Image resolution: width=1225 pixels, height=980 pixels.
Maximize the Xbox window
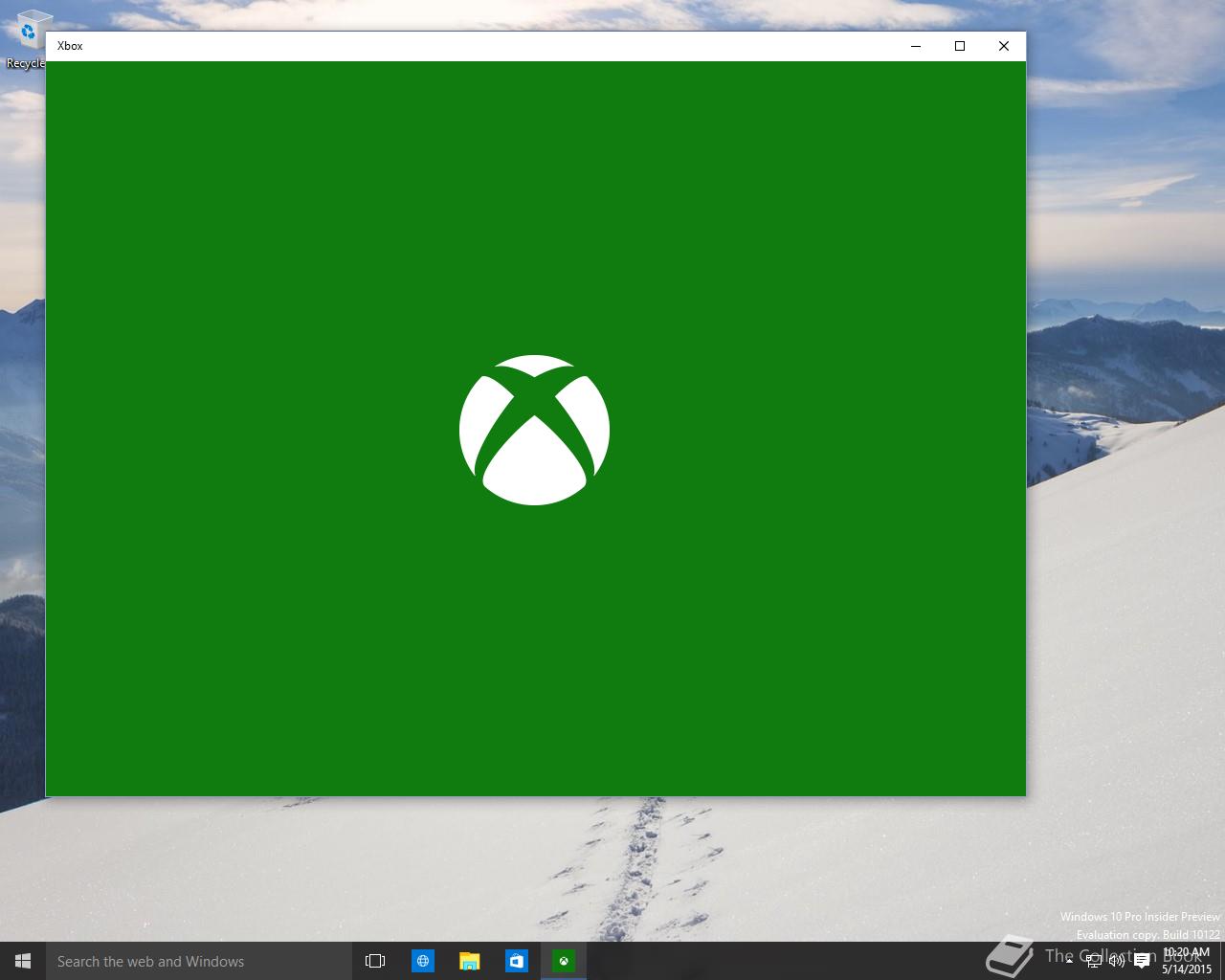click(960, 46)
